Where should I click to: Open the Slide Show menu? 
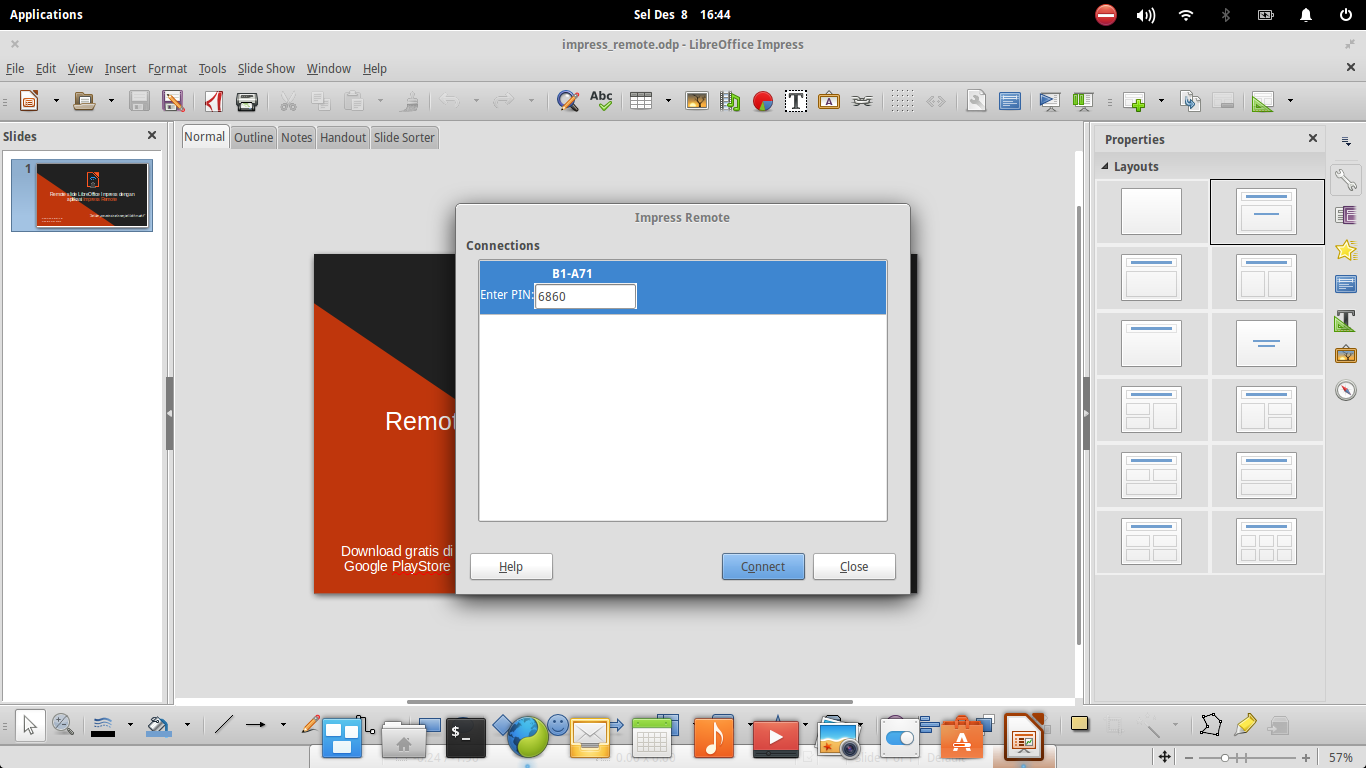click(x=266, y=68)
